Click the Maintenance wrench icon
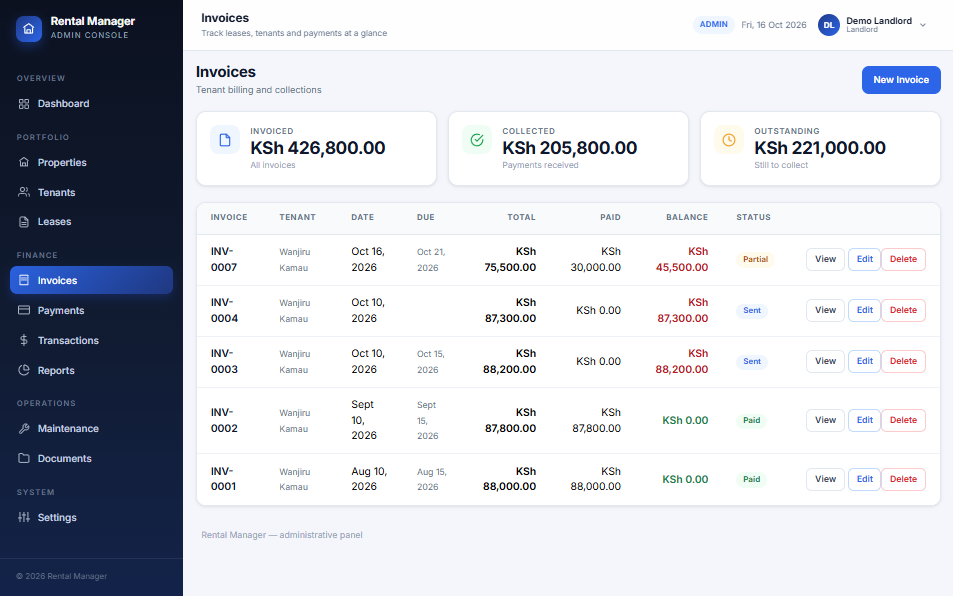The width and height of the screenshot is (953, 596). click(24, 428)
